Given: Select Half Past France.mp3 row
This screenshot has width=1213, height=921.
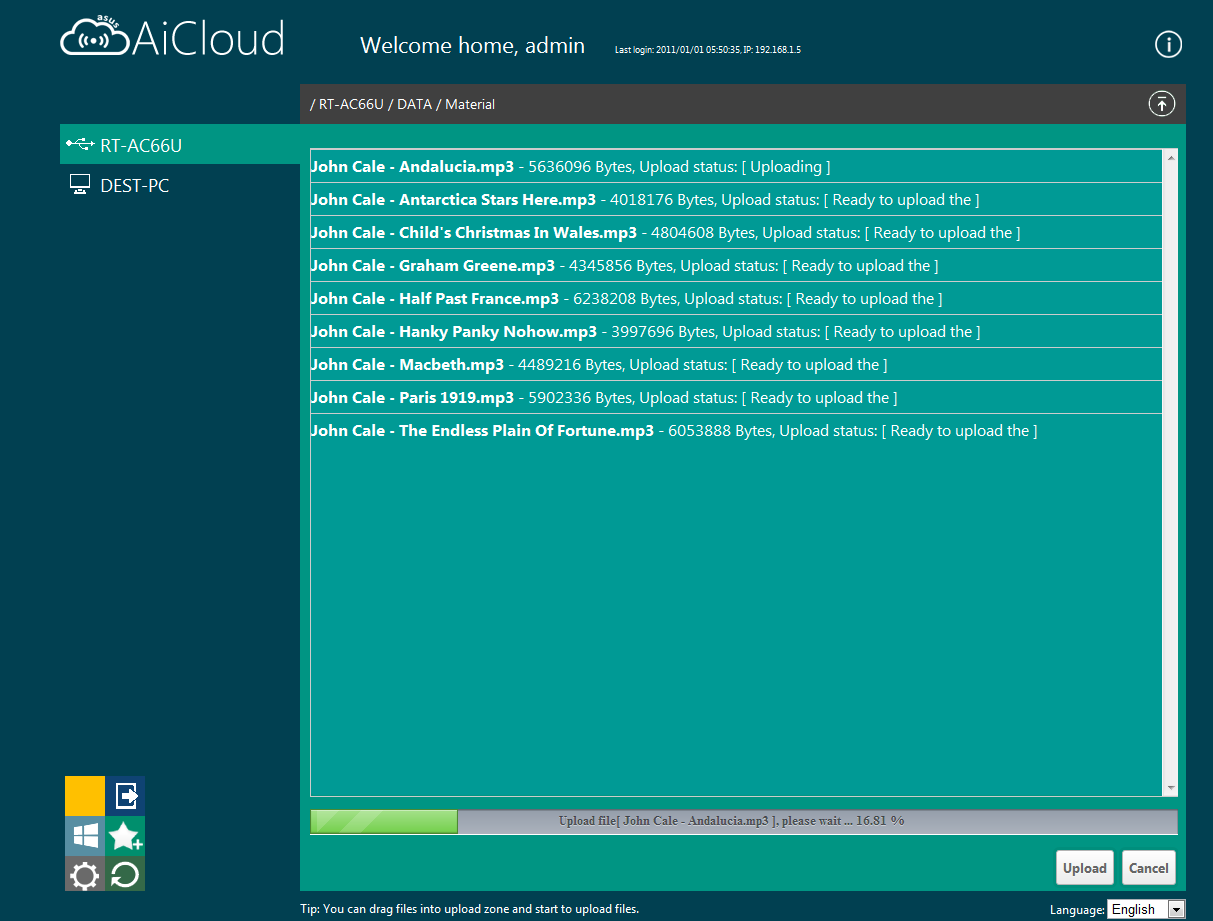Looking at the screenshot, I should click(x=736, y=298).
